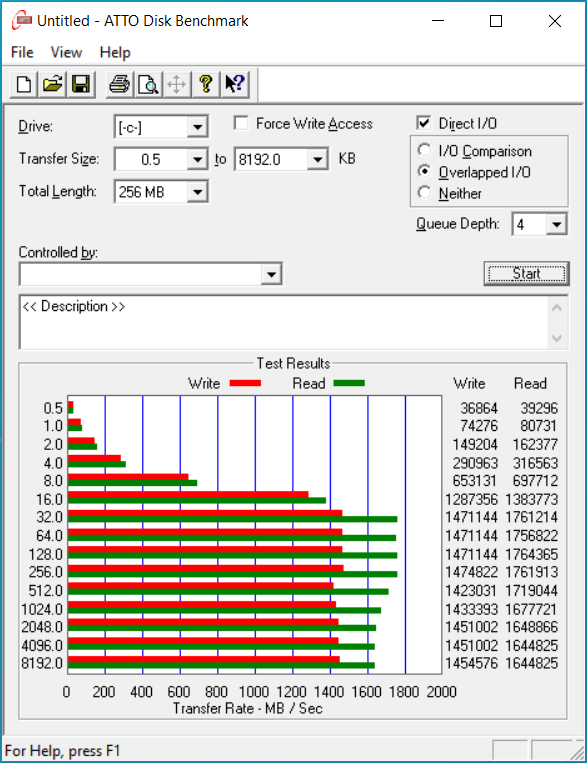Click the write value 36864
Image resolution: width=587 pixels, height=763 pixels.
tap(479, 408)
